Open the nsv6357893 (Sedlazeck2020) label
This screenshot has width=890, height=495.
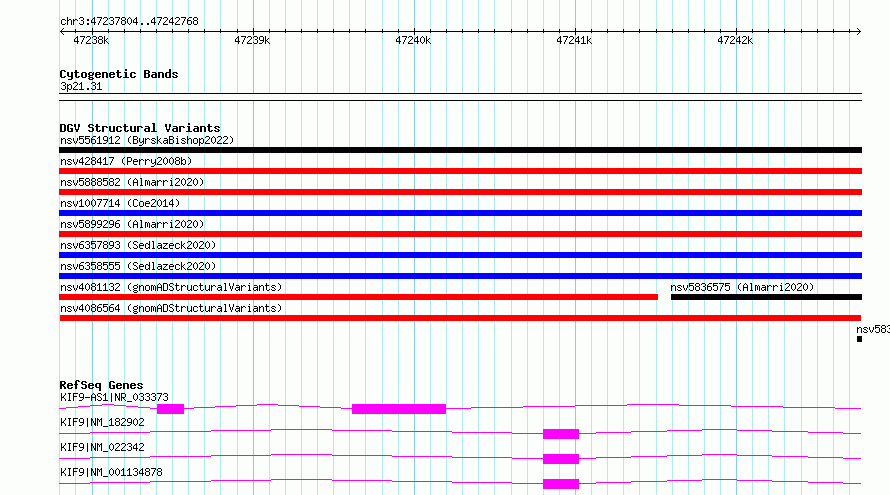click(x=138, y=245)
